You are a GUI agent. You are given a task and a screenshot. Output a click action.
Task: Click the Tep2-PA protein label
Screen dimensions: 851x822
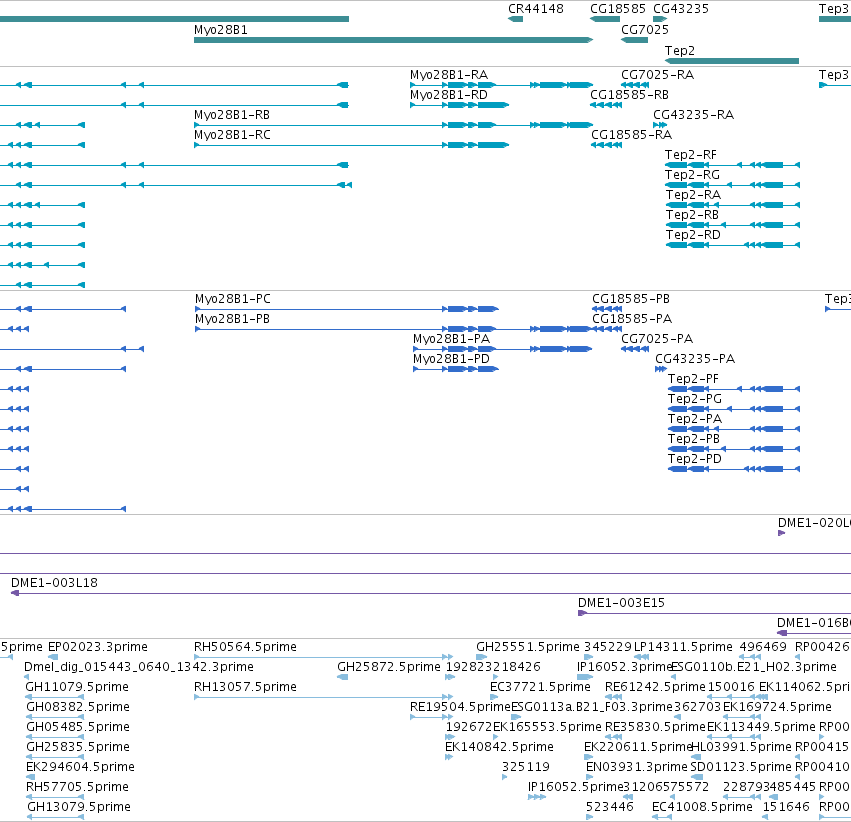tap(695, 419)
